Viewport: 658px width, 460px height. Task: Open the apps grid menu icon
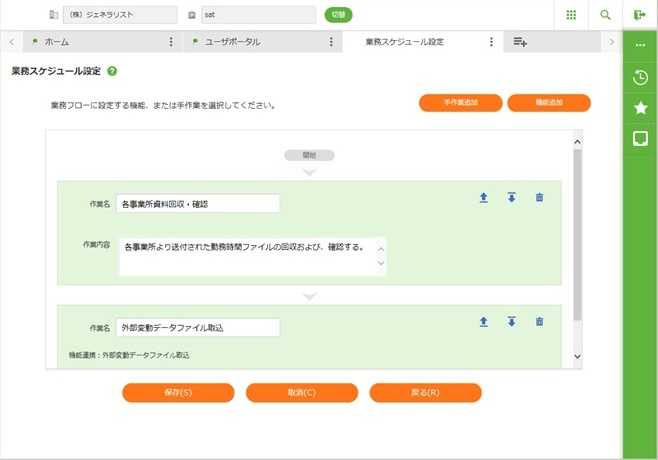coord(571,15)
